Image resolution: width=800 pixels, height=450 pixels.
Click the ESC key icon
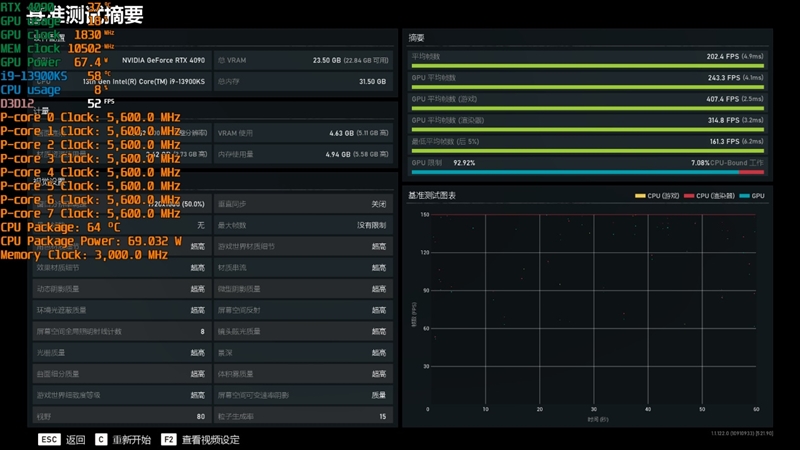pos(49,439)
